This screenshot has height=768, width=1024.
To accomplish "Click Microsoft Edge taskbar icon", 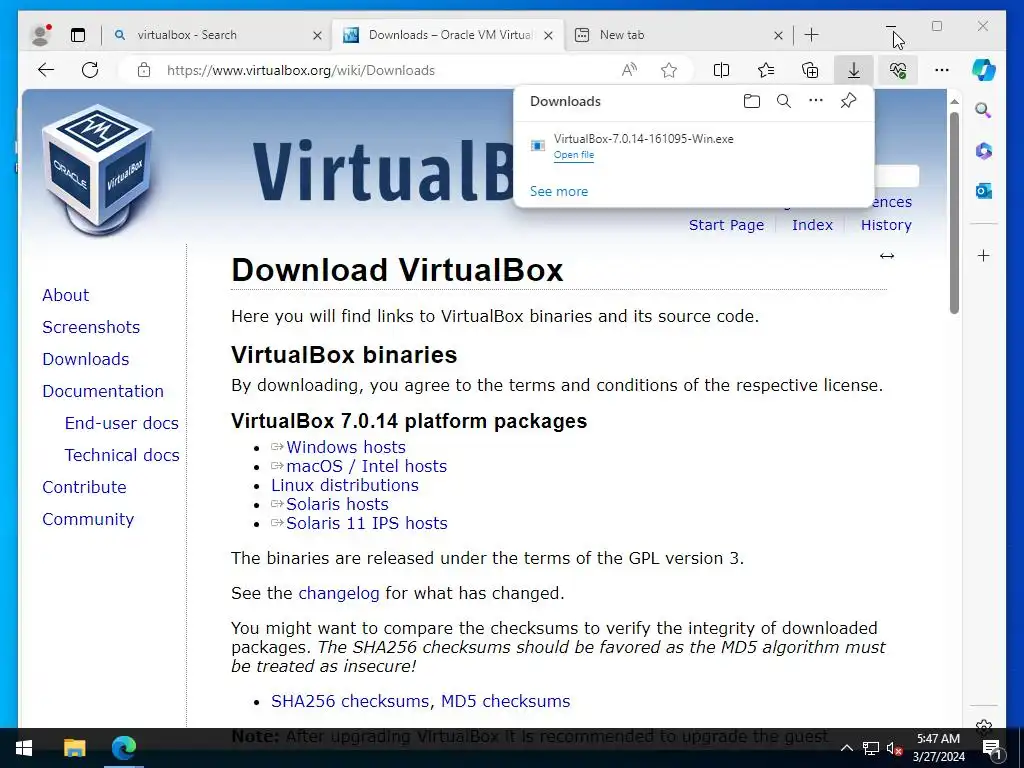I will pyautogui.click(x=123, y=748).
